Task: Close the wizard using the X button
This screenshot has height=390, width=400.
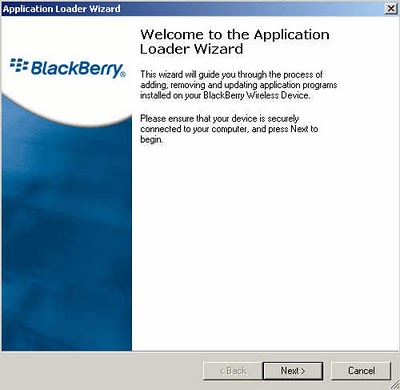Action: [391, 9]
